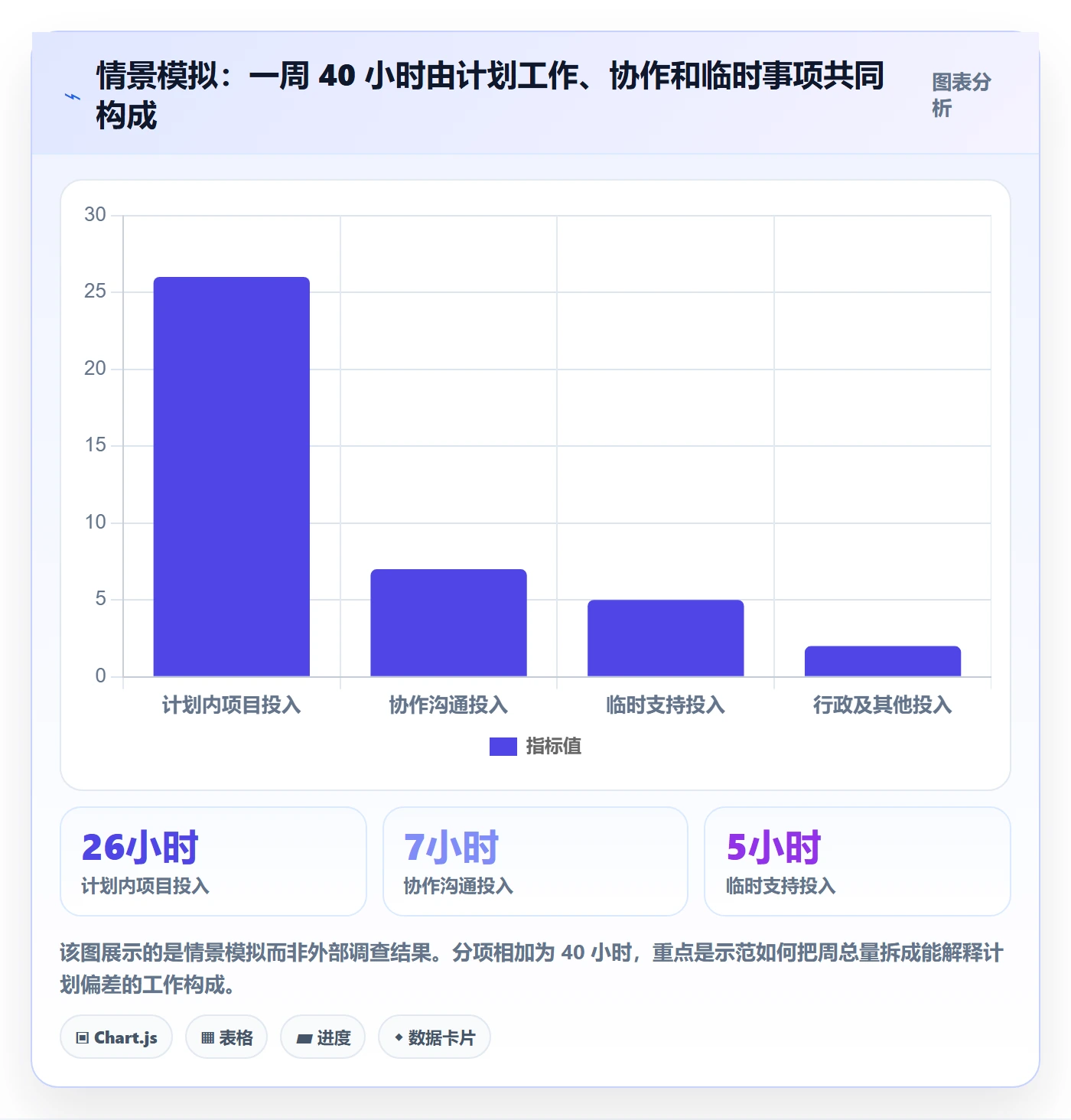
Task: Click the chart title starting with 情景模拟
Action: point(490,95)
